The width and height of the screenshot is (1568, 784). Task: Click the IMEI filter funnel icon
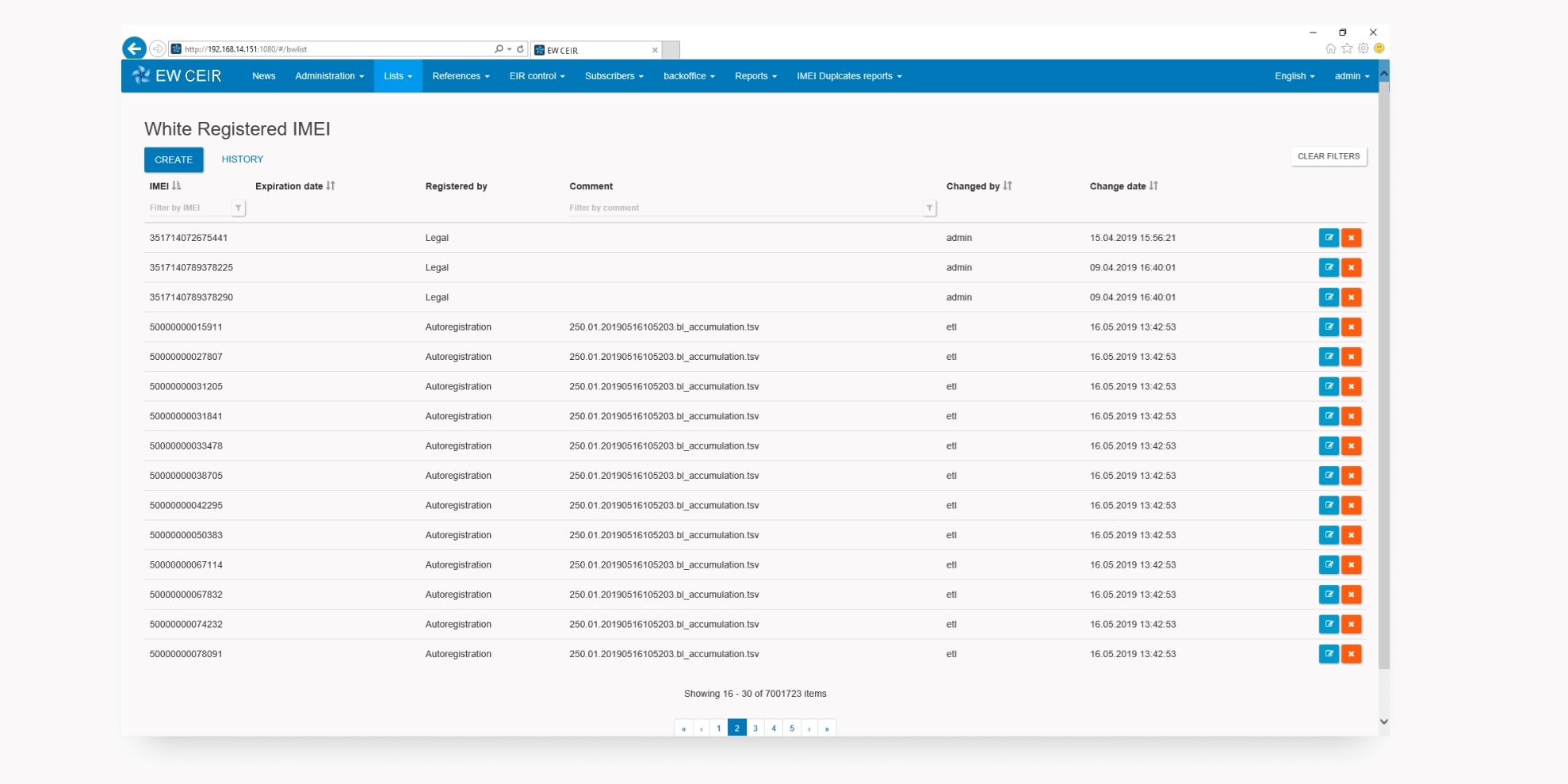238,208
